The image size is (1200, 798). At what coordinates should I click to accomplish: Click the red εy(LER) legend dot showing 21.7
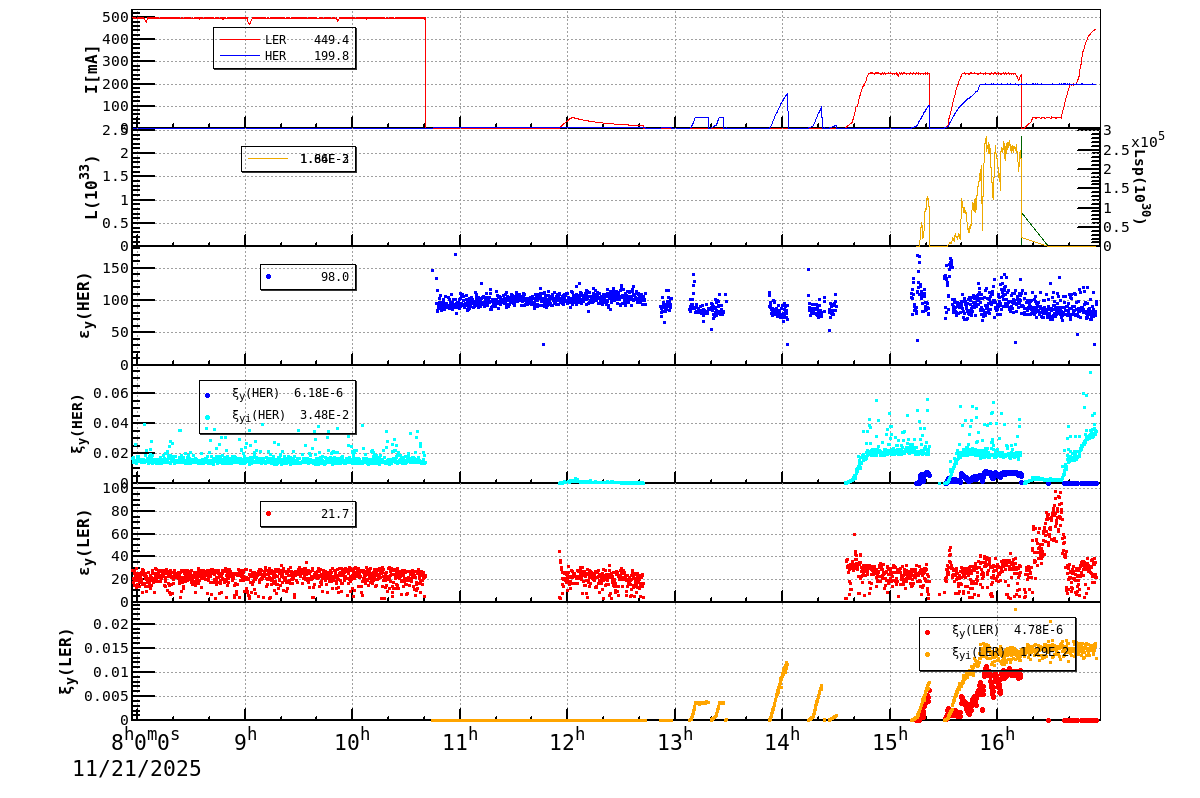pyautogui.click(x=268, y=515)
